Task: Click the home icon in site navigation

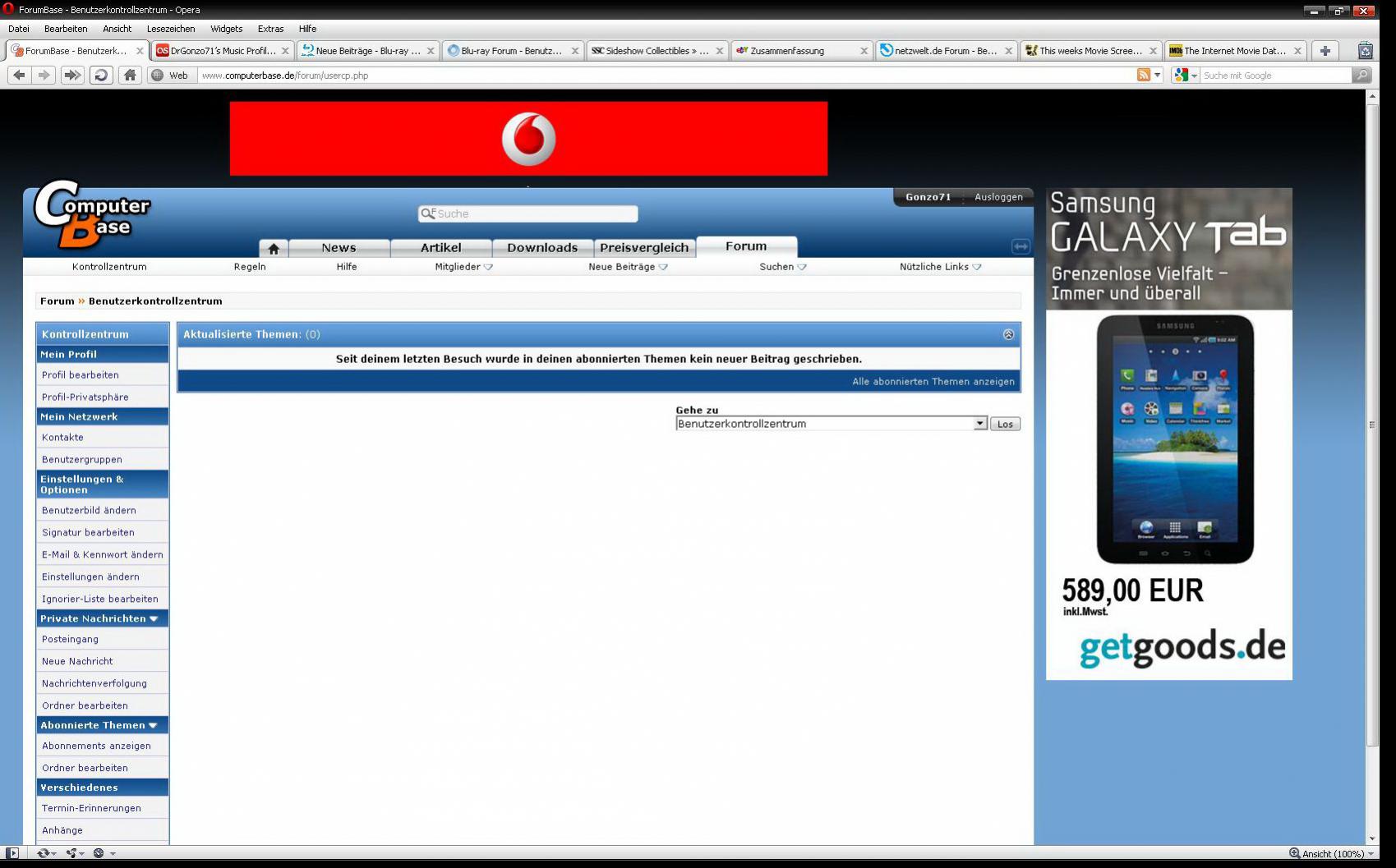Action: point(274,248)
